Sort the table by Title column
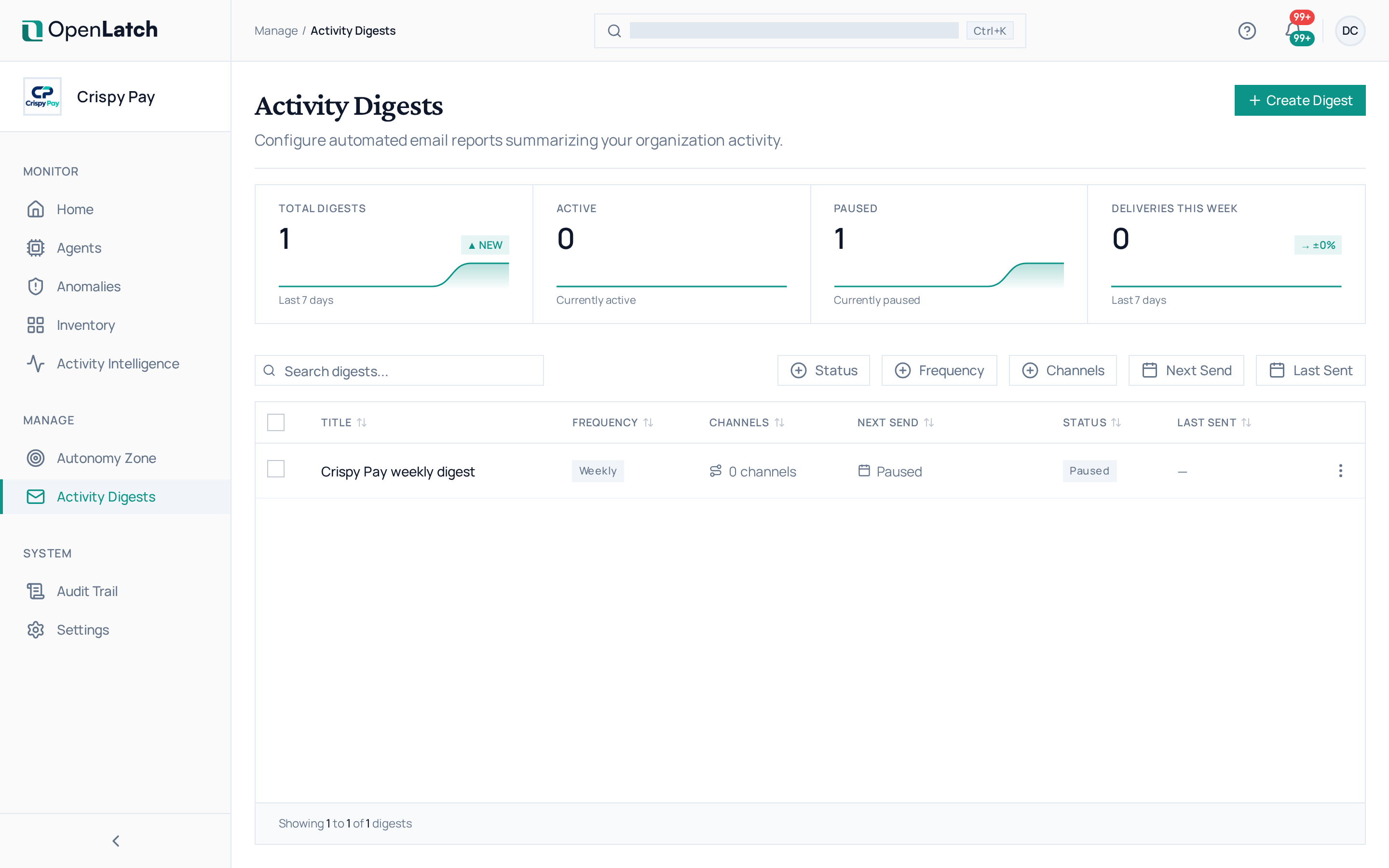This screenshot has width=1389, height=868. [x=344, y=422]
